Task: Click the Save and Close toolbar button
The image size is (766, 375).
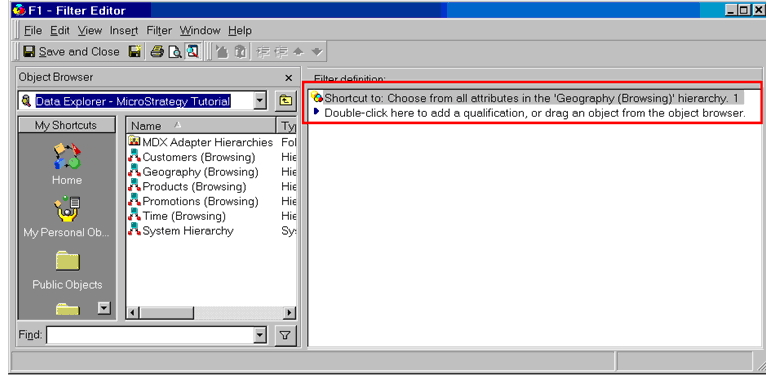Action: click(x=71, y=51)
